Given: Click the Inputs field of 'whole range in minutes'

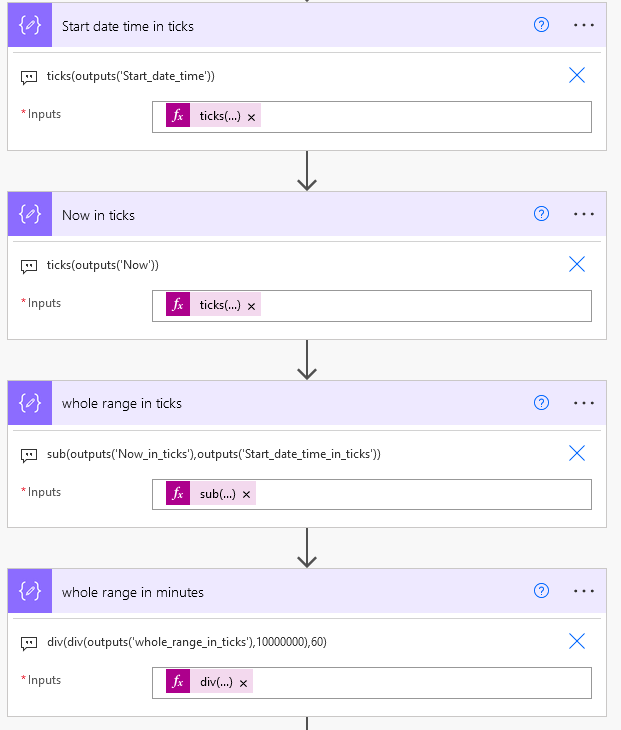Looking at the screenshot, I should [x=420, y=683].
